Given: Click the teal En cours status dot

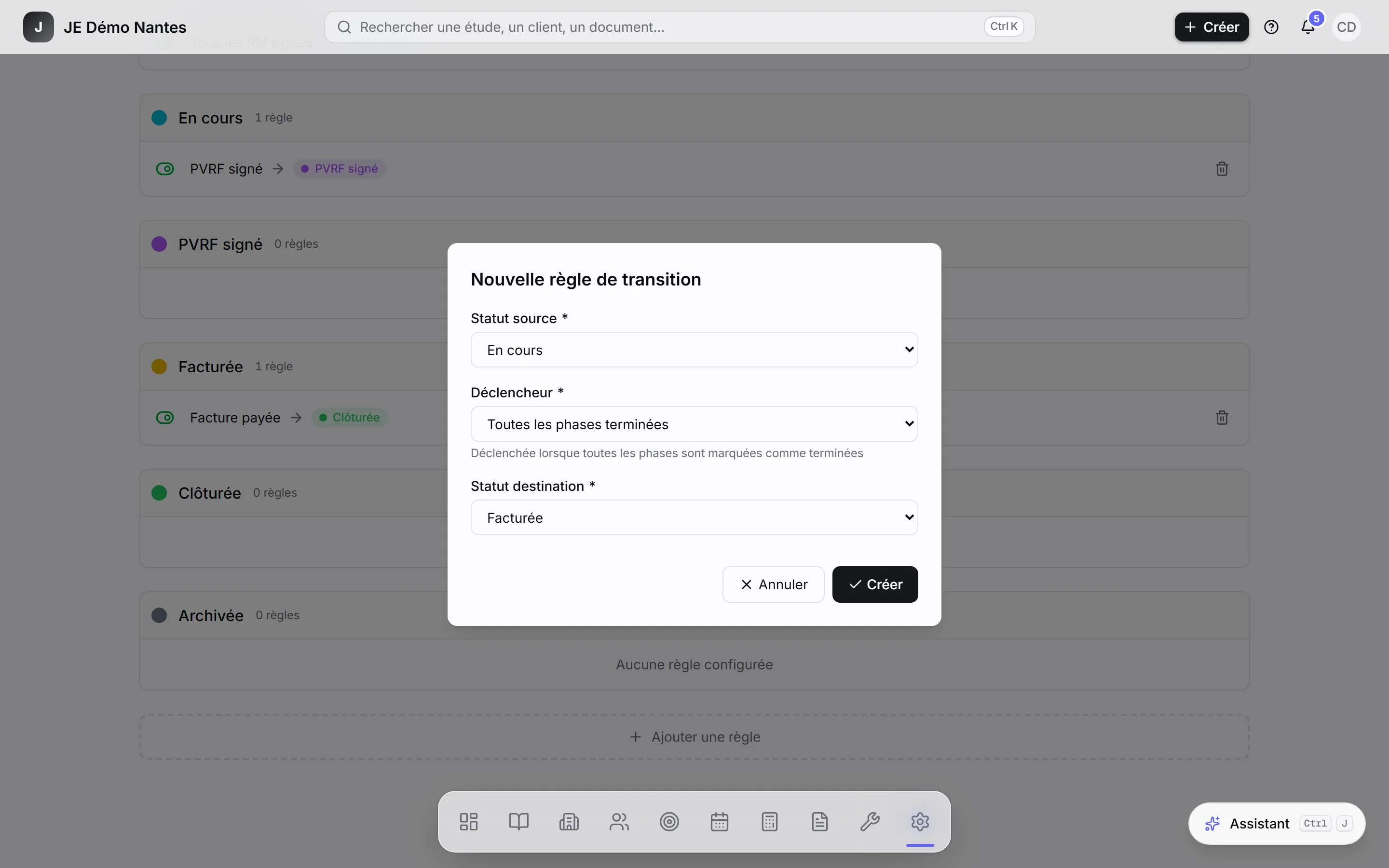Looking at the screenshot, I should point(159,118).
